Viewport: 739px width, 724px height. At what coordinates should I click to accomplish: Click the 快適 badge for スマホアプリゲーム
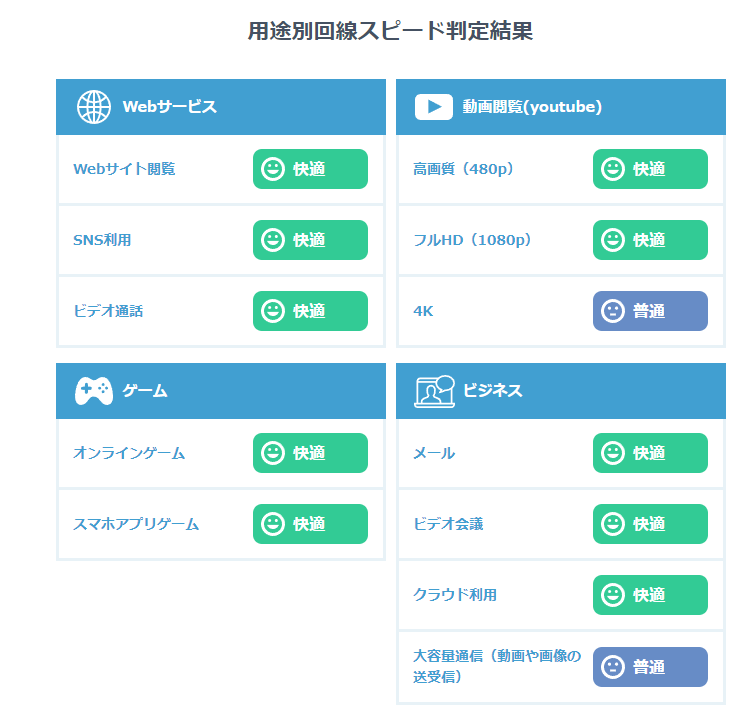(x=310, y=524)
